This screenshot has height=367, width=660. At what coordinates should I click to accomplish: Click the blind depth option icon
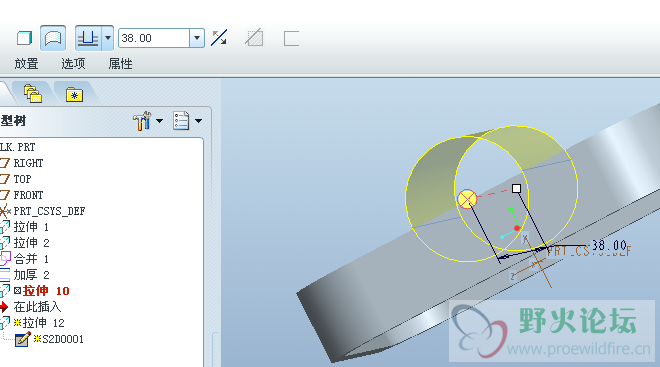point(88,38)
